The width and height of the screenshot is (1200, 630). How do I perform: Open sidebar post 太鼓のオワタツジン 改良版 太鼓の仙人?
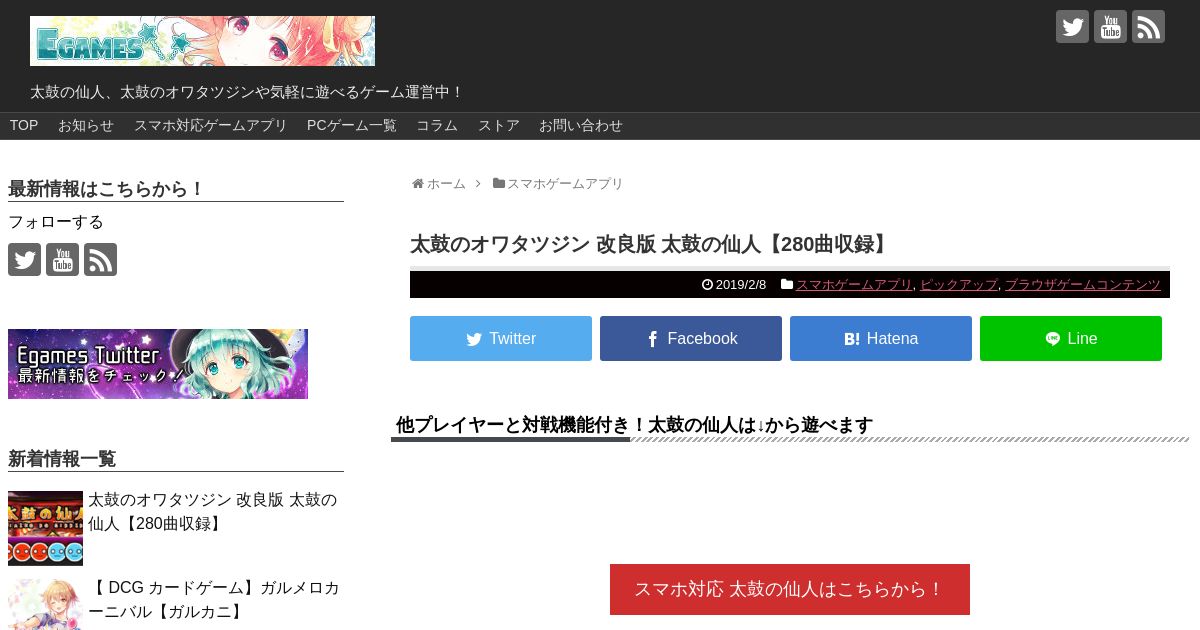[213, 512]
